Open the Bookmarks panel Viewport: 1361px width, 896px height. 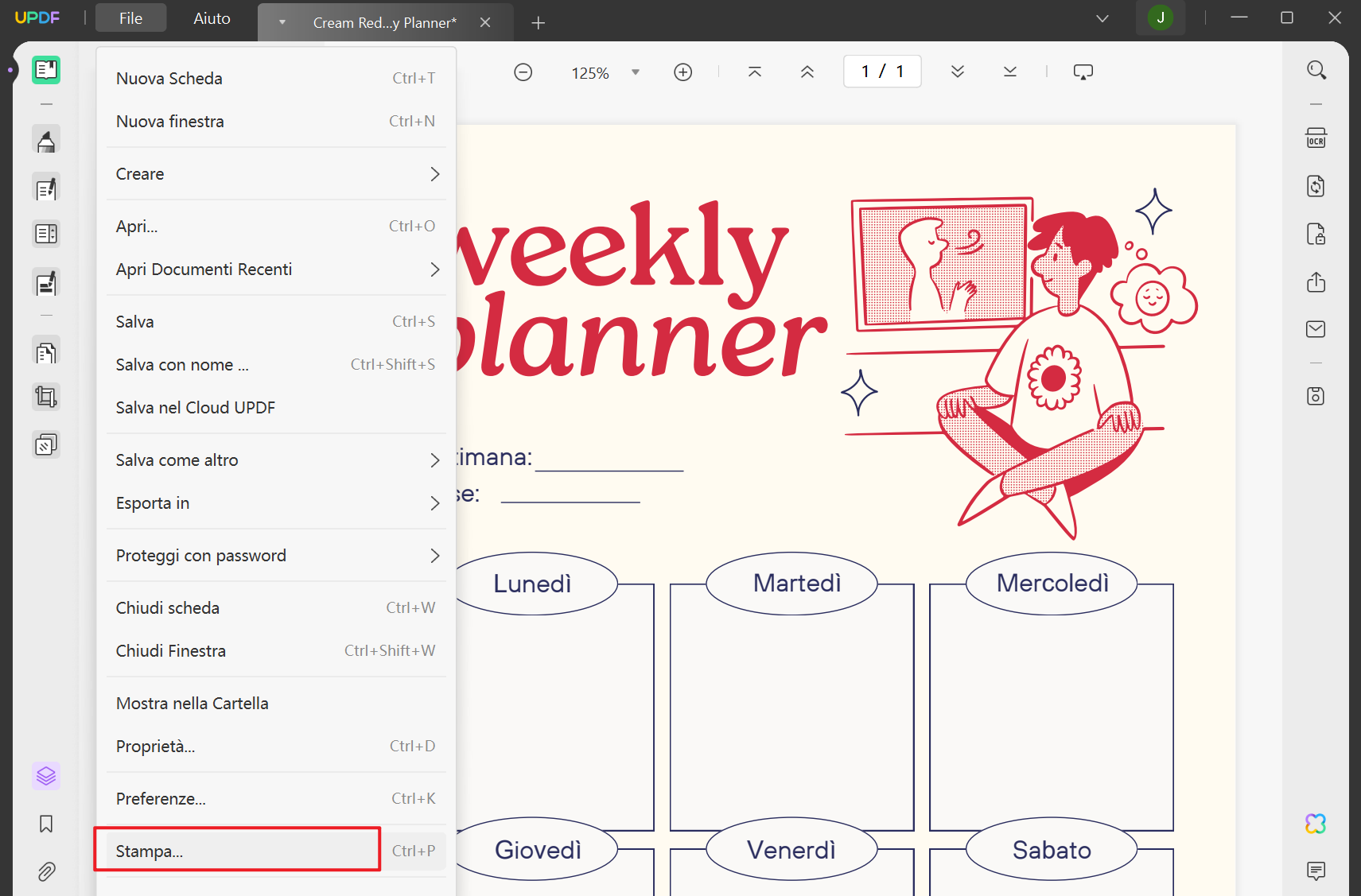46,824
